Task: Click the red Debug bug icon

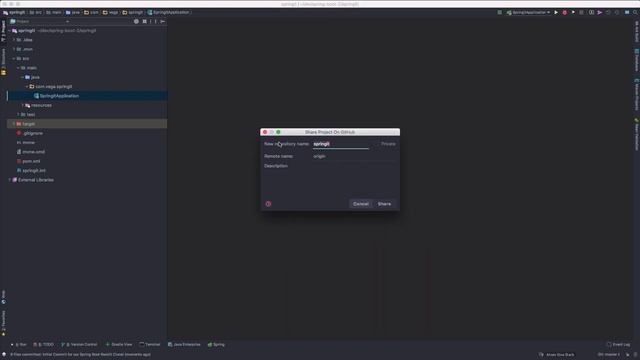Action: coord(564,13)
